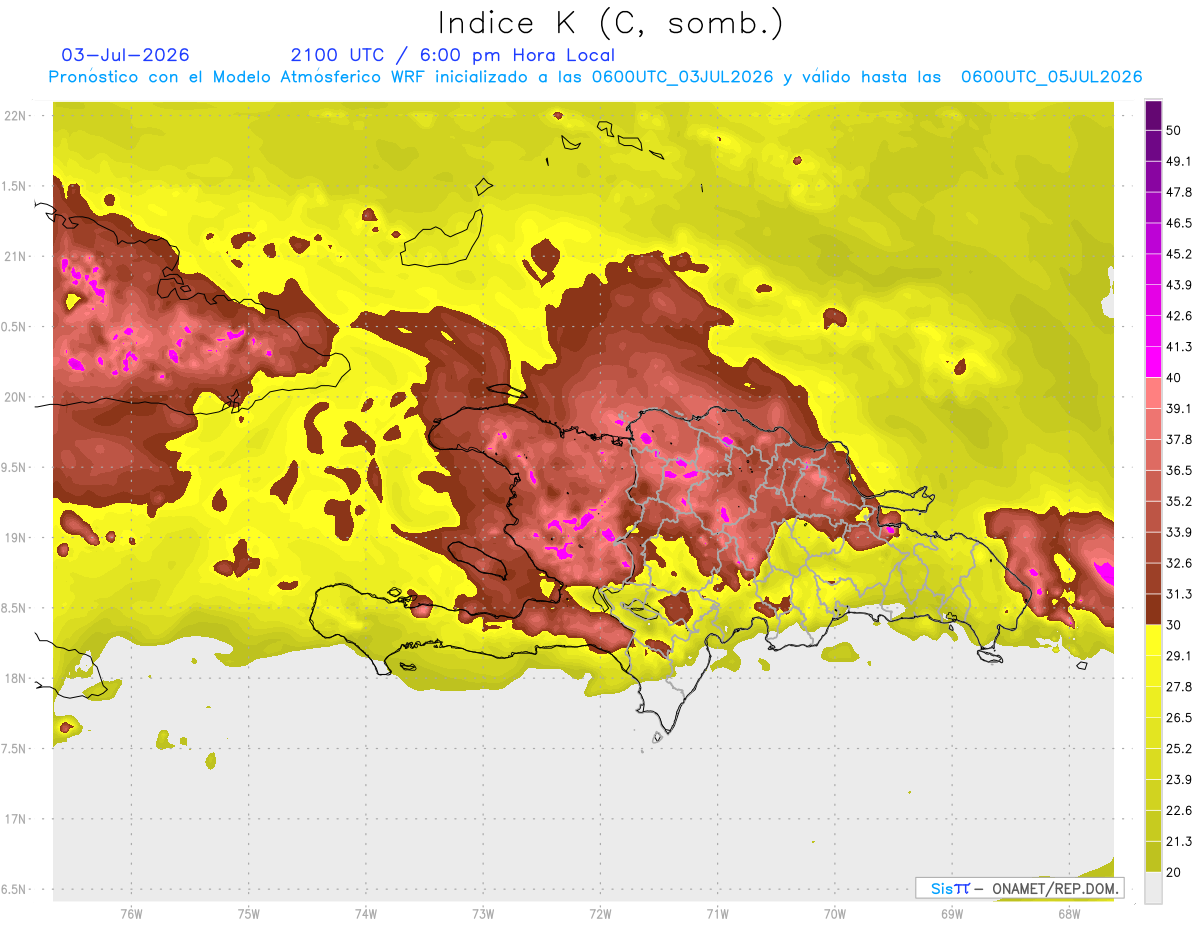Screen dimensions: 1200x927
Task: Click the colorbar value "47.8"
Action: coord(1178,192)
